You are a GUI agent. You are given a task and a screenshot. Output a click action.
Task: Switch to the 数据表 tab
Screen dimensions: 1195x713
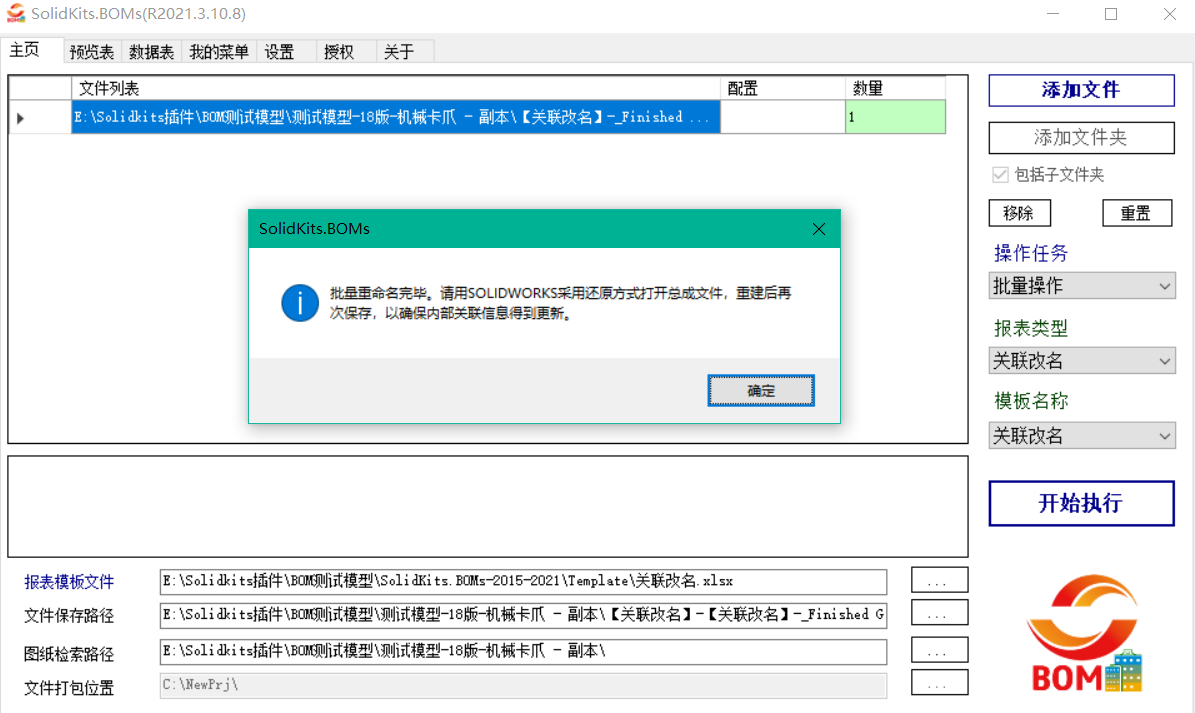click(150, 51)
